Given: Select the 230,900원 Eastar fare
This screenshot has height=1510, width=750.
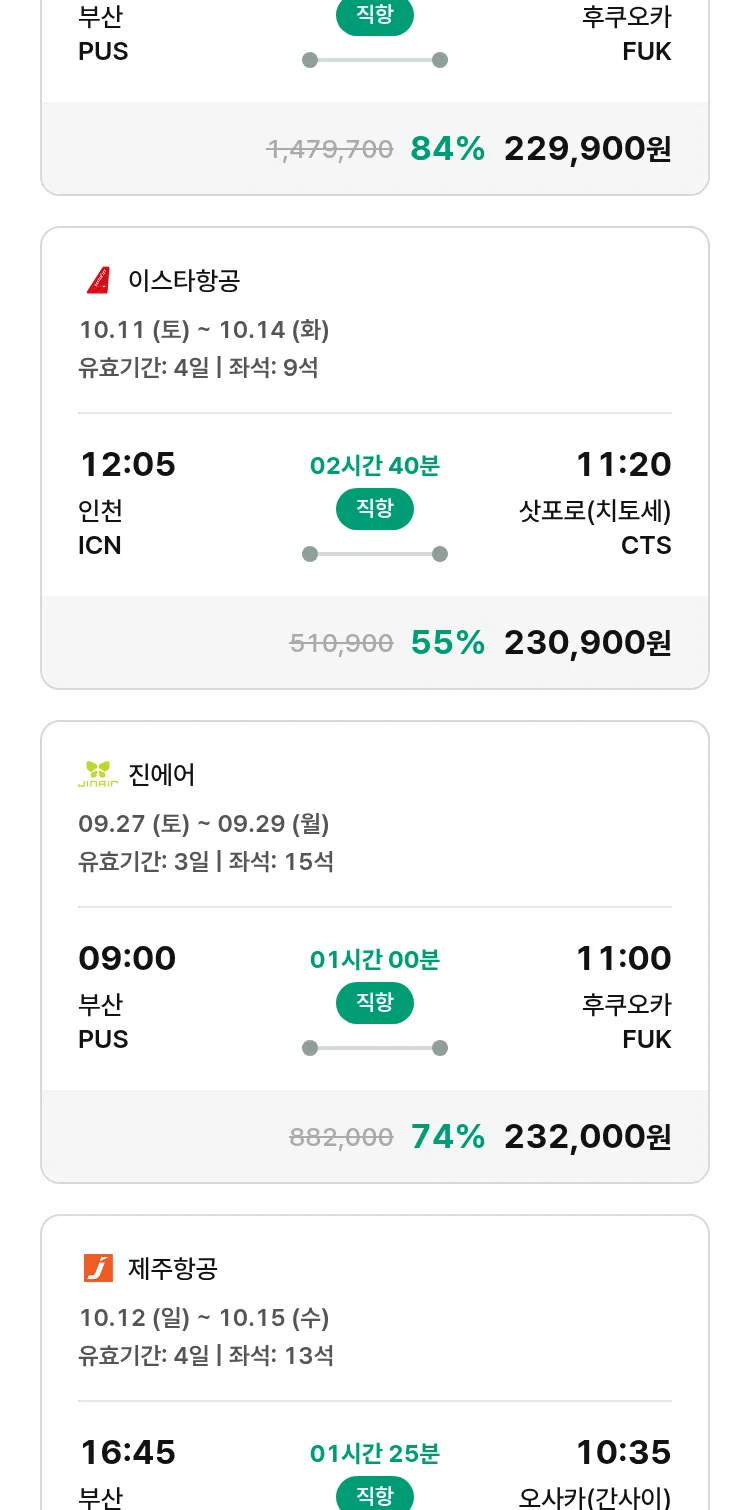Looking at the screenshot, I should pyautogui.click(x=587, y=642).
